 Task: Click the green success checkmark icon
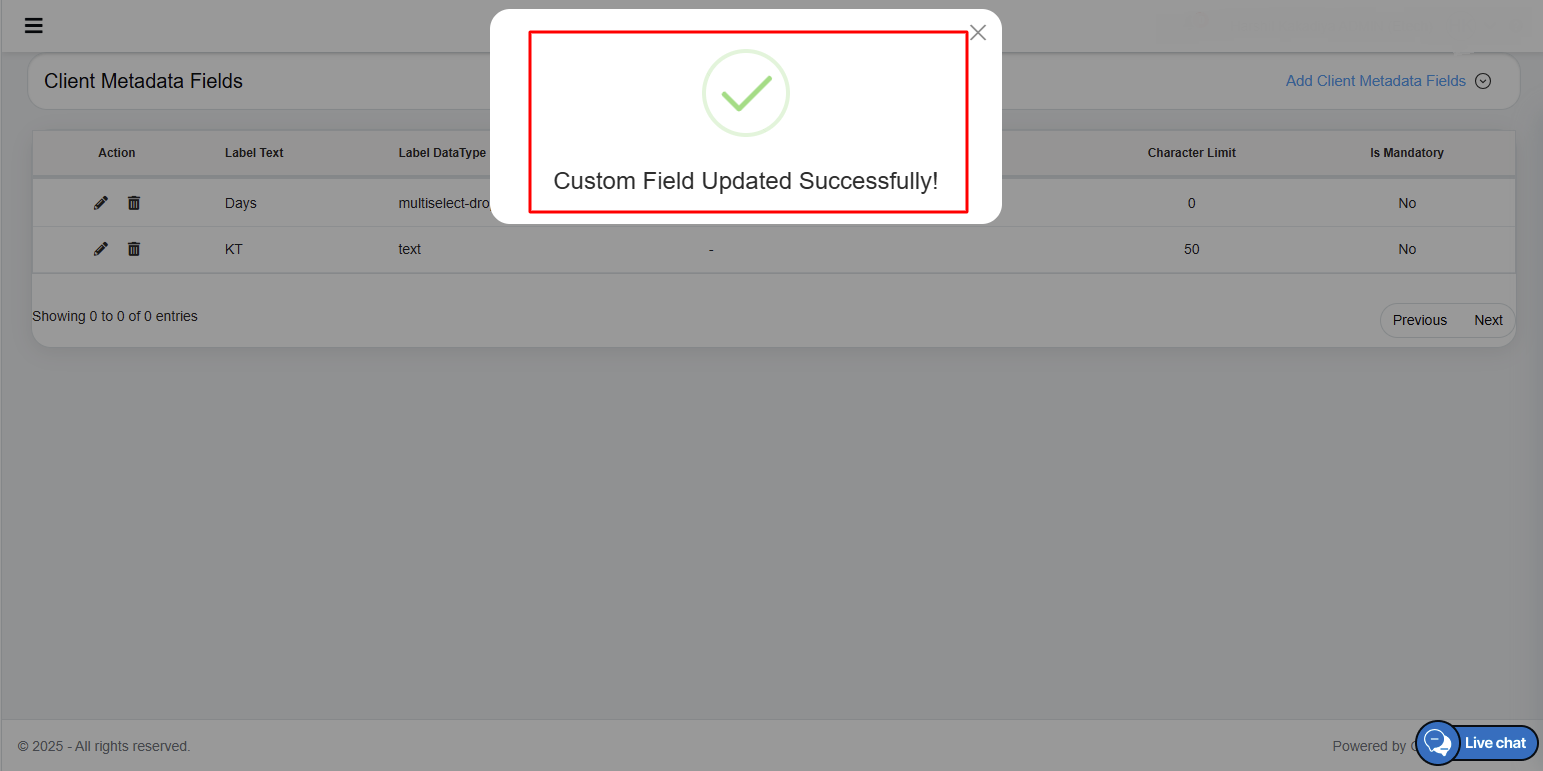click(746, 93)
